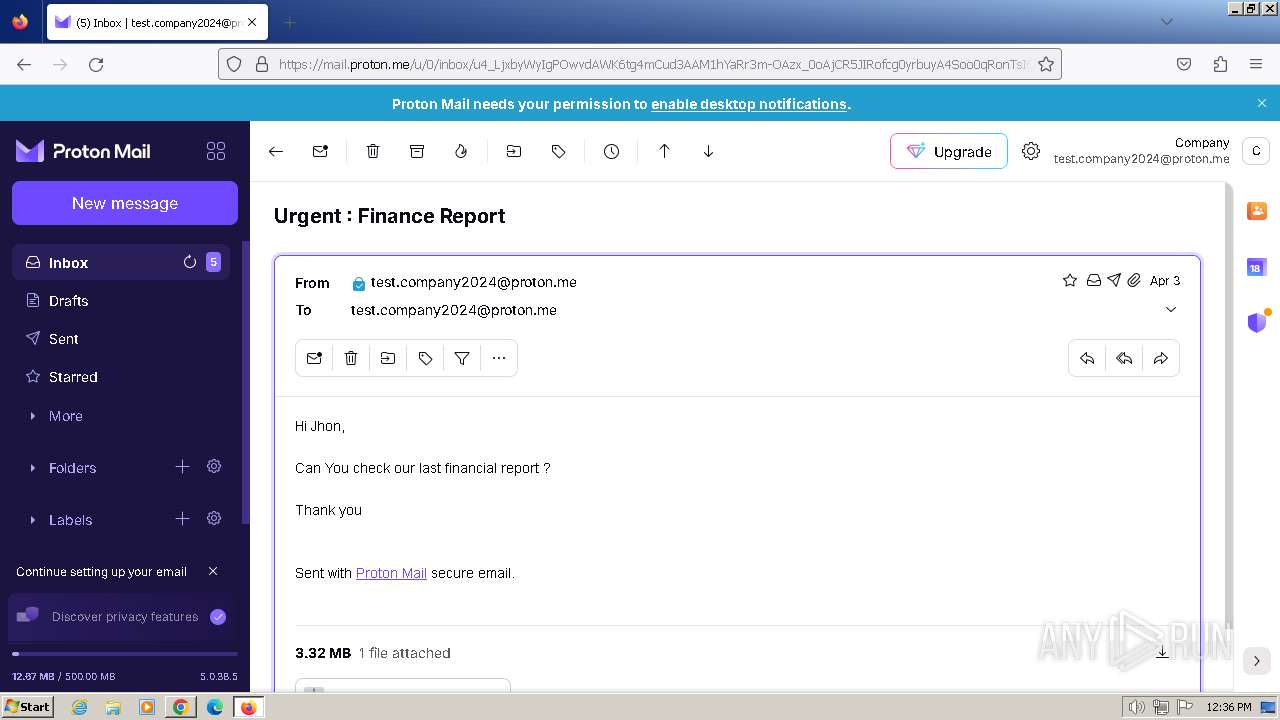This screenshot has height=720, width=1280.
Task: Reload page in Firefox toolbar
Action: click(x=96, y=64)
